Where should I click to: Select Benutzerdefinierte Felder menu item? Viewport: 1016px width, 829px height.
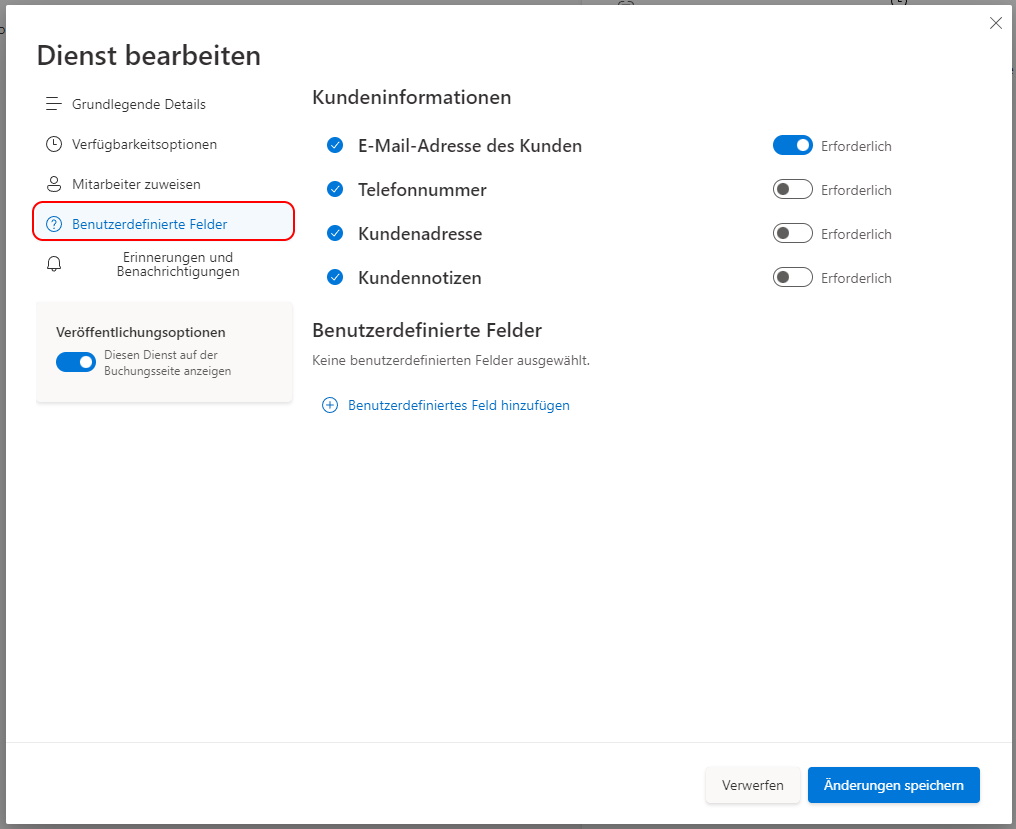(x=163, y=224)
